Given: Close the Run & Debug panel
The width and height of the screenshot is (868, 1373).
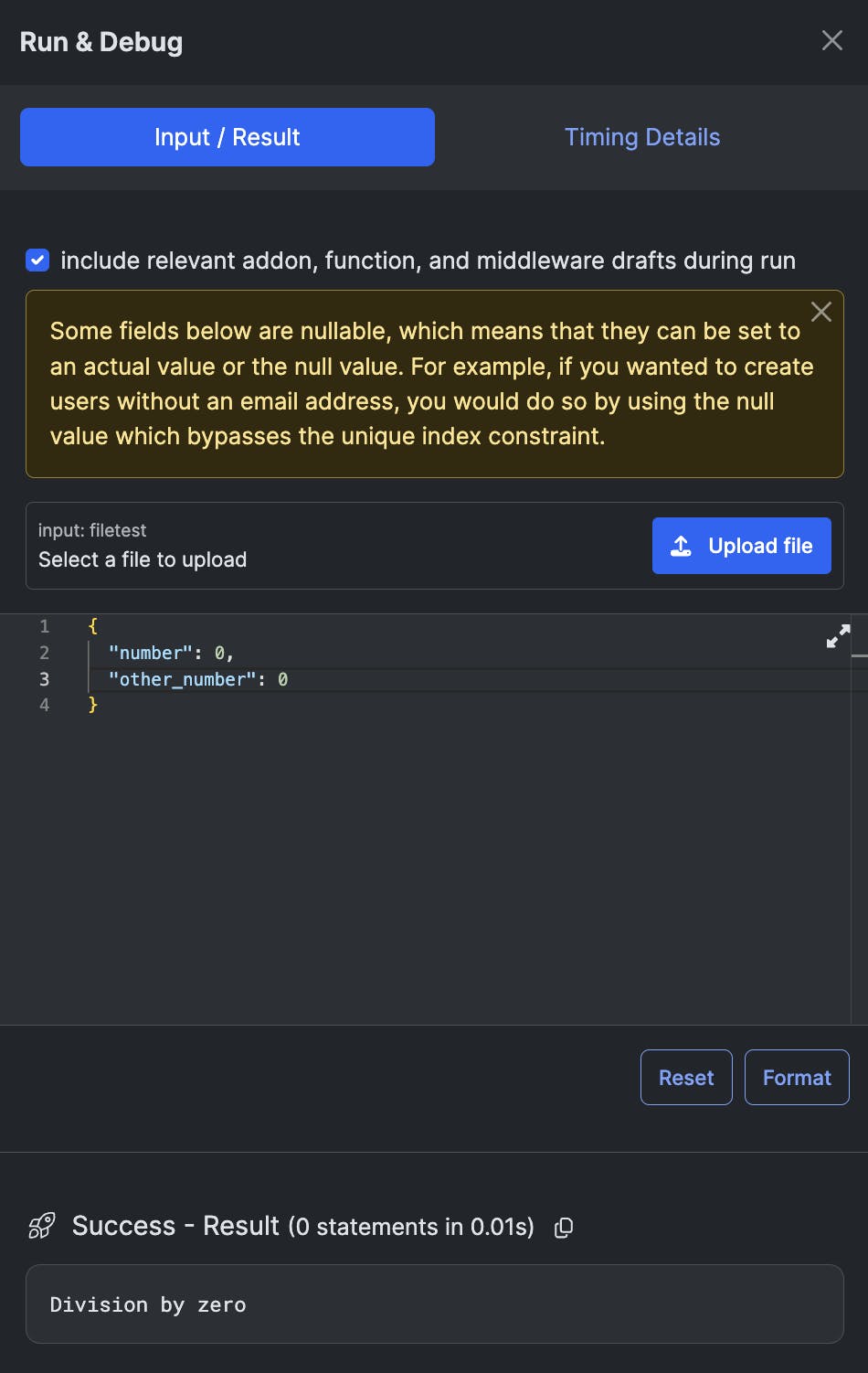Looking at the screenshot, I should point(831,40).
